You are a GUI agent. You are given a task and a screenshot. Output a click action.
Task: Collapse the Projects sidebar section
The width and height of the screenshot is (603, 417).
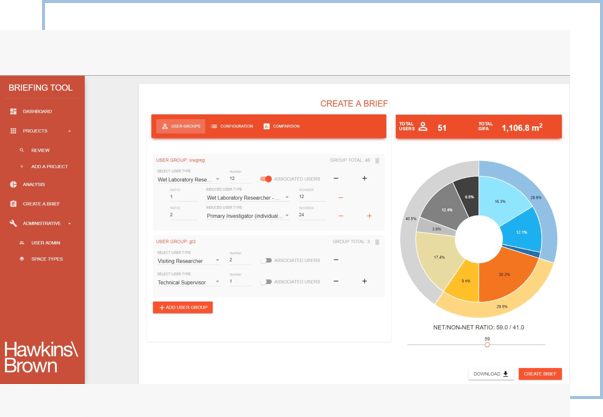tap(69, 131)
